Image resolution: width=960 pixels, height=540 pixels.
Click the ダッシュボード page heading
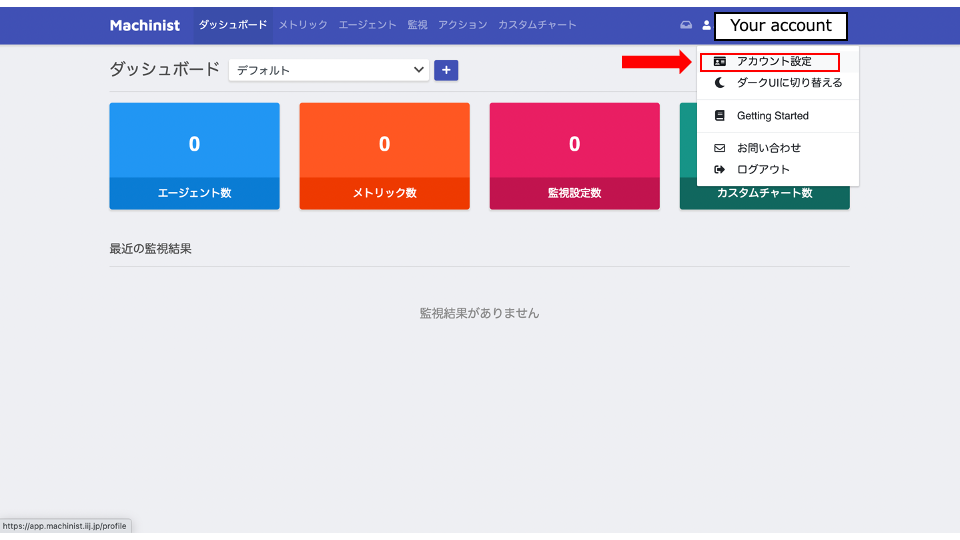[164, 69]
